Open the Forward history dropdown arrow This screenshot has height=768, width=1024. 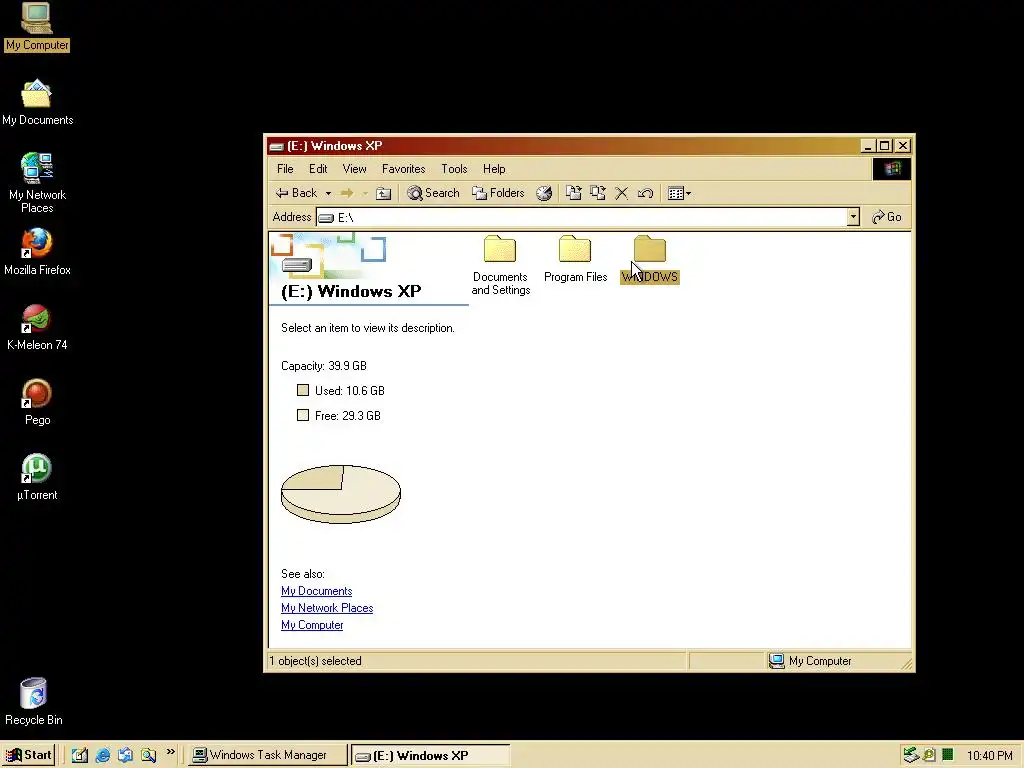click(x=365, y=193)
